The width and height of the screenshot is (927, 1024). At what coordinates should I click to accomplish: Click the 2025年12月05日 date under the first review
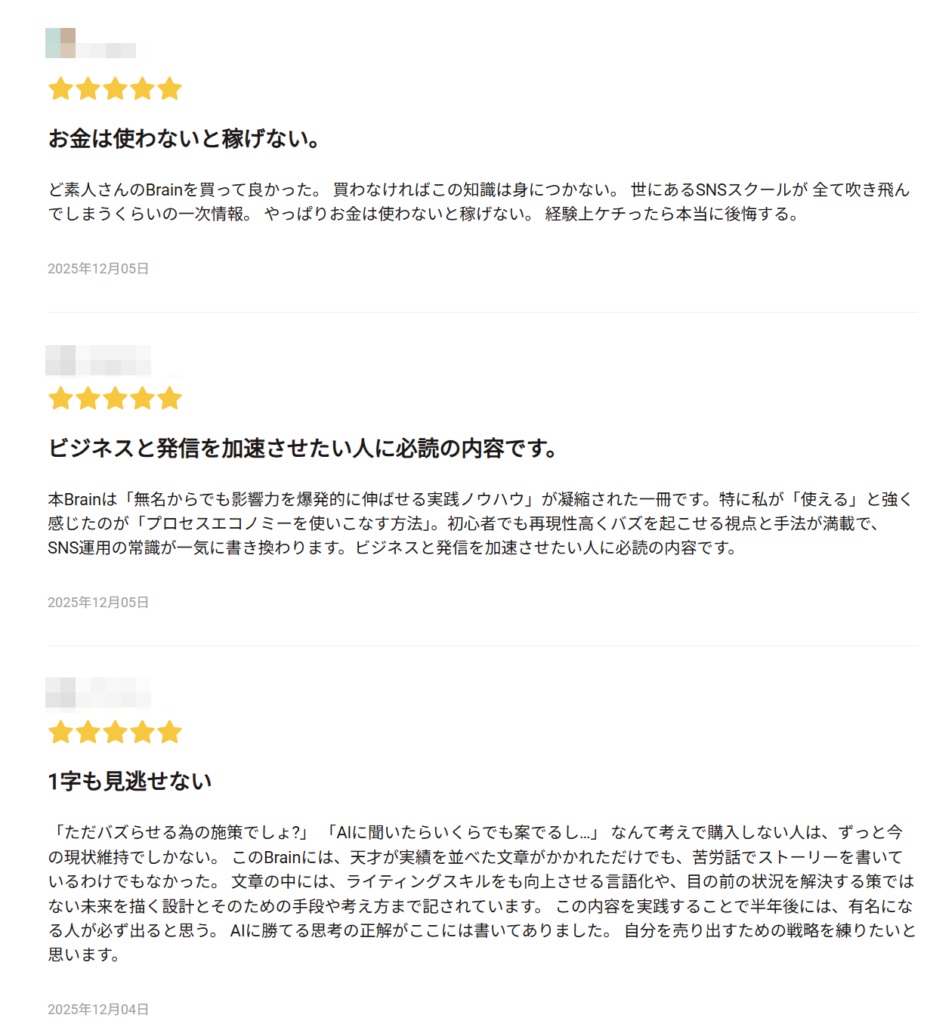coord(98,268)
